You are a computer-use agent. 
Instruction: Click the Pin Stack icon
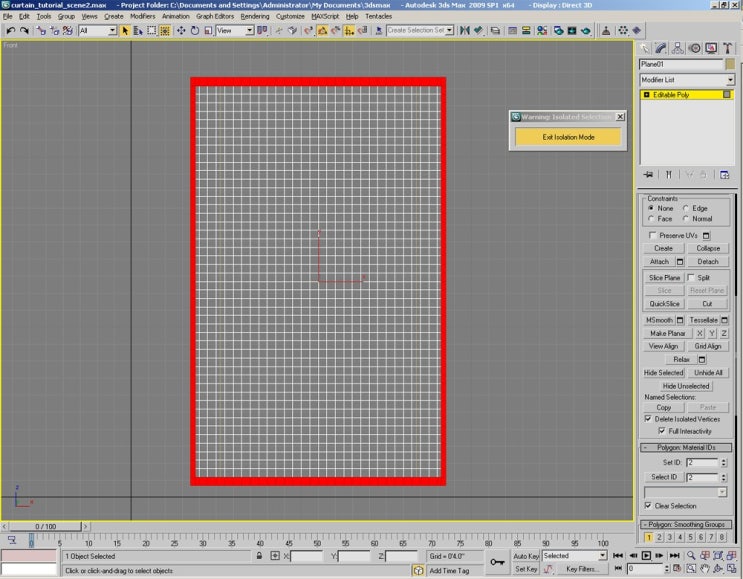(649, 174)
